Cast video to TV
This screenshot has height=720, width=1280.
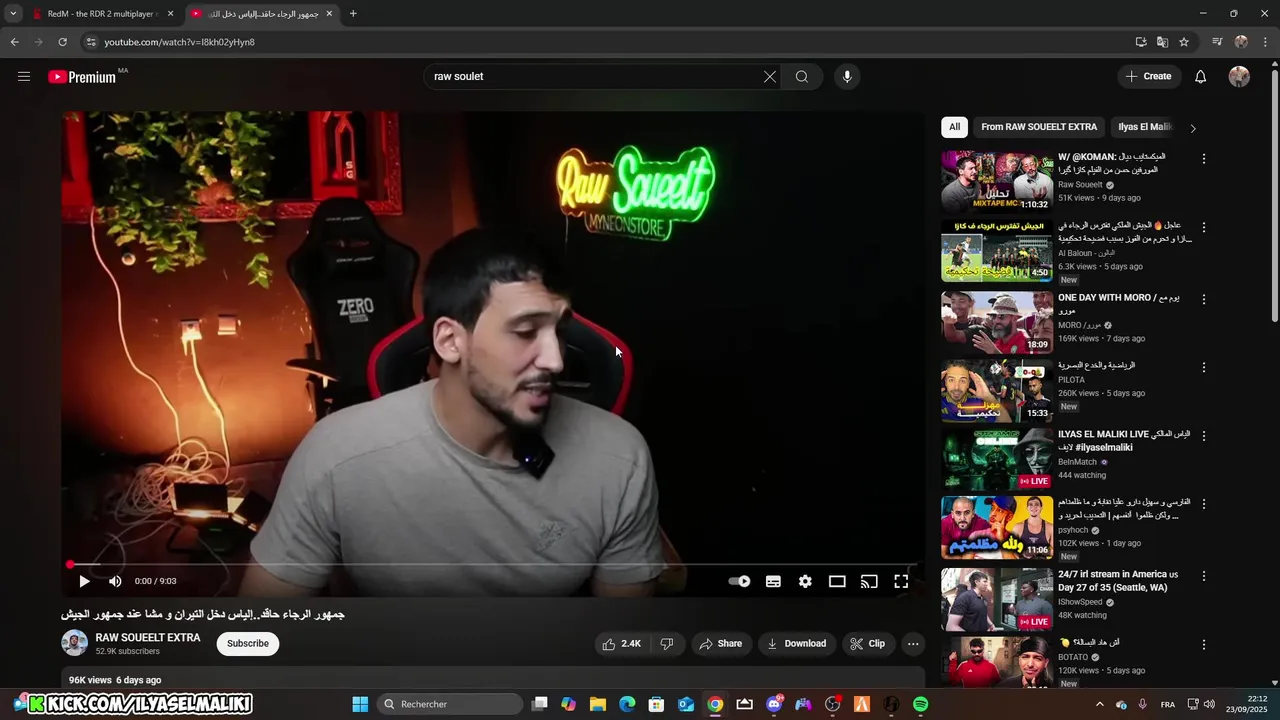[x=869, y=581]
